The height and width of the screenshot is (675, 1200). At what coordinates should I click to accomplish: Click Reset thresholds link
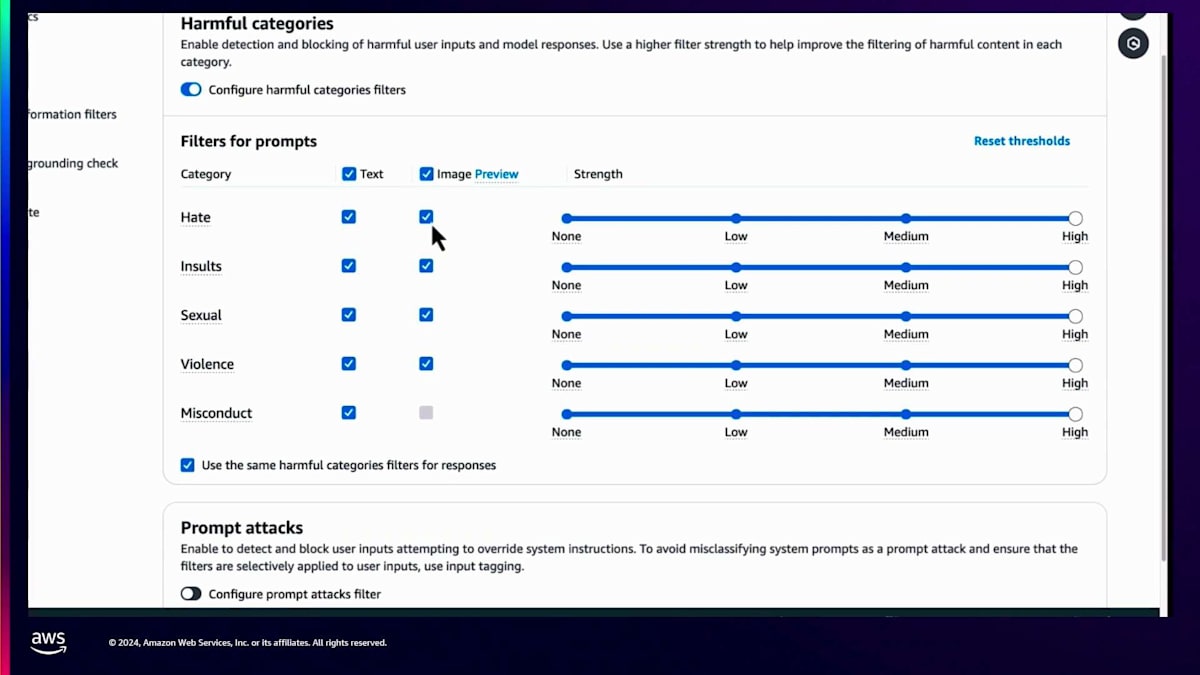pos(1022,141)
